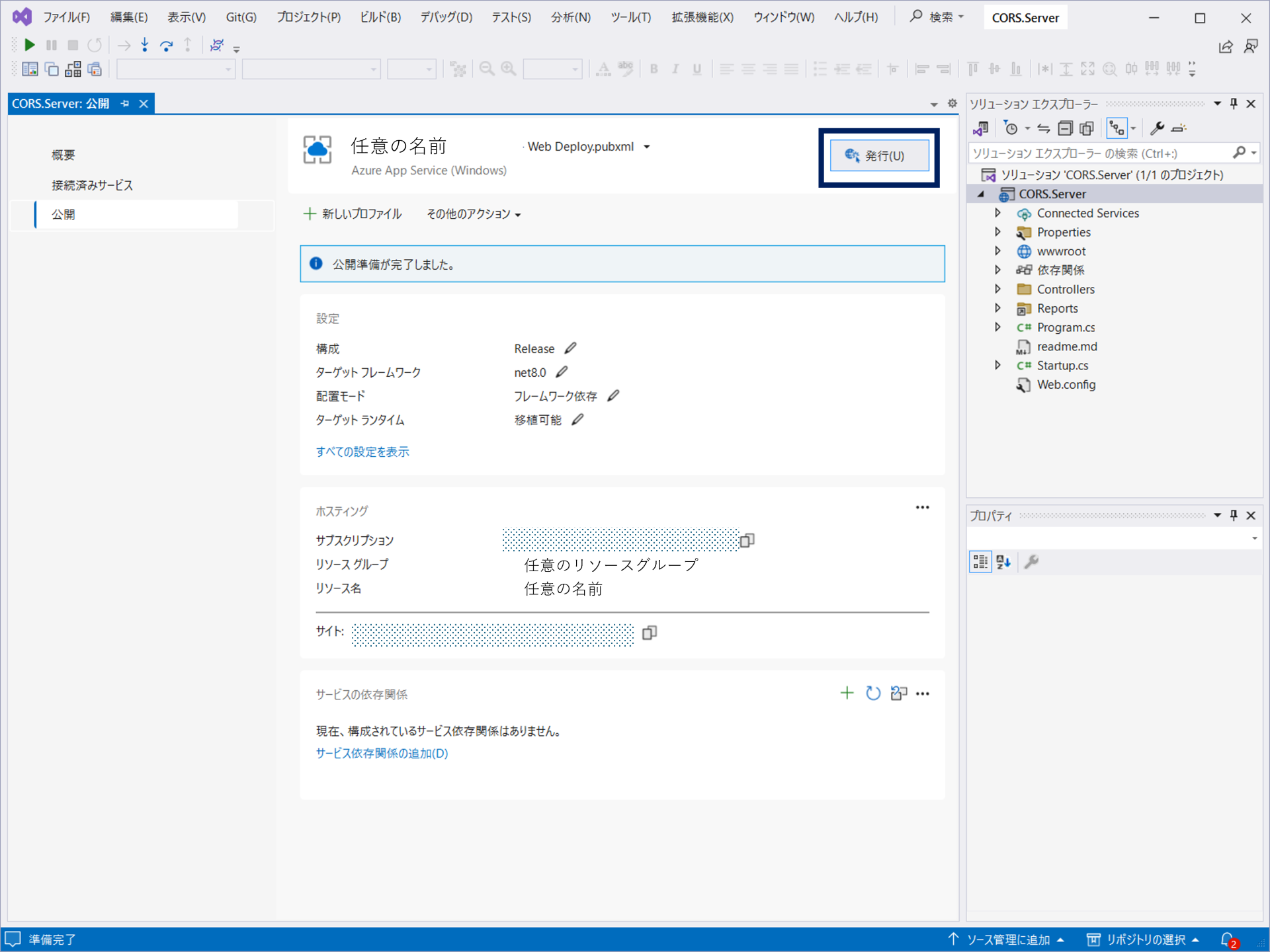
Task: Edit the 移植可能 target runtime pencil
Action: coord(577,420)
